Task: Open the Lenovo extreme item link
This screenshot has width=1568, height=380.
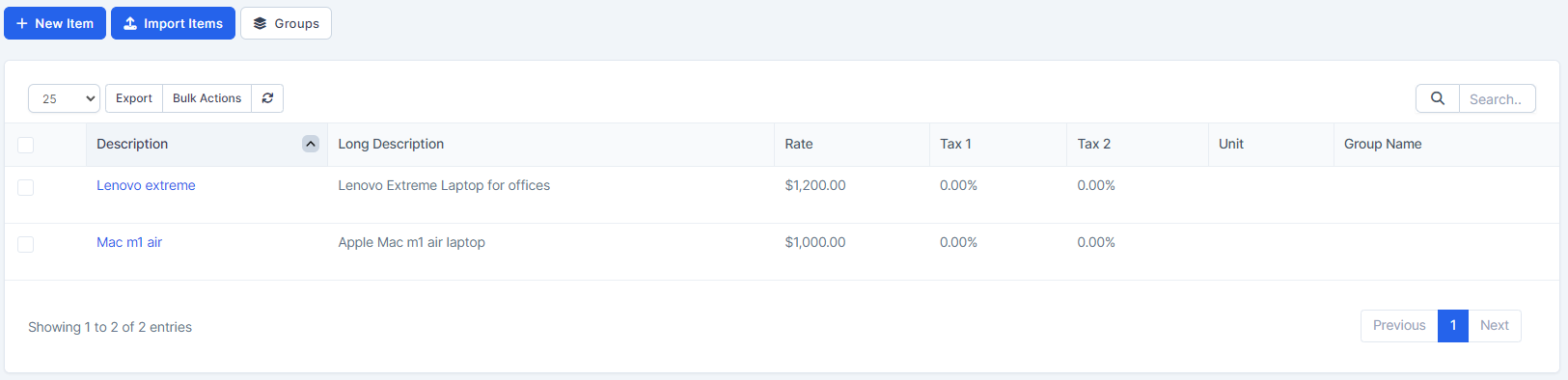Action: (x=146, y=185)
